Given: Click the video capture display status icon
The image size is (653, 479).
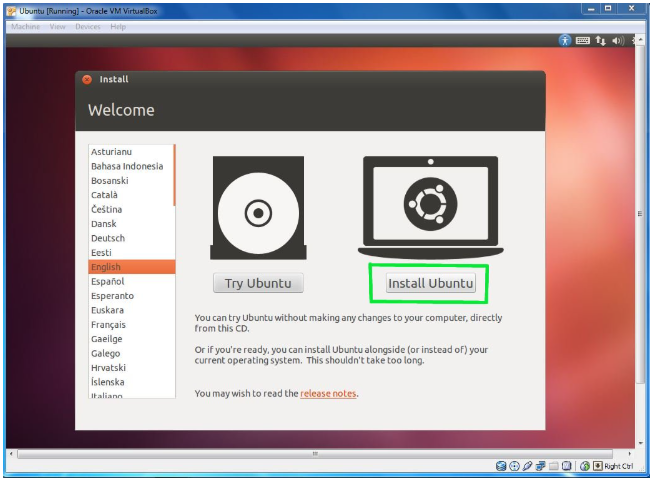Looking at the screenshot, I should point(566,466).
